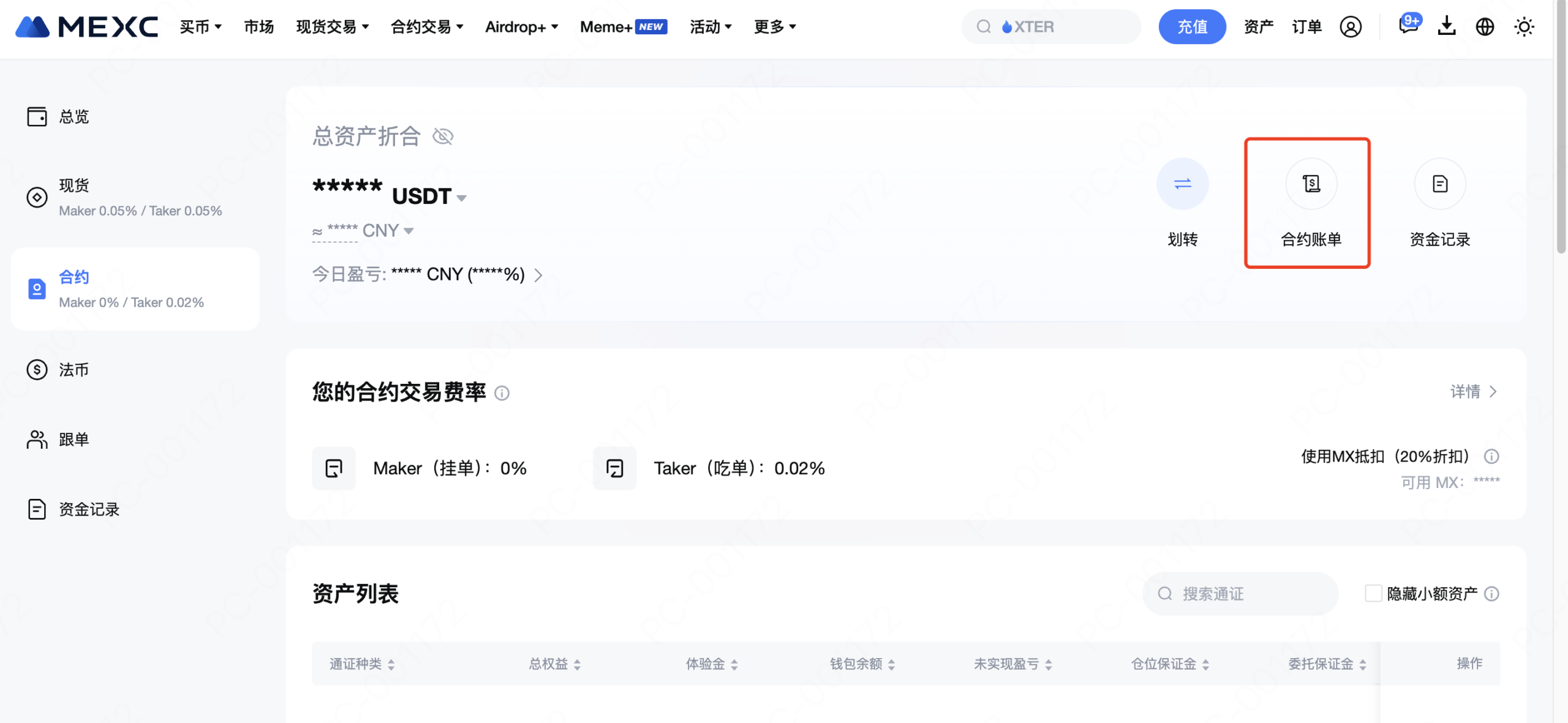Image resolution: width=1568 pixels, height=723 pixels.
Task: Toggle hidden balance eye icon
Action: (x=443, y=136)
